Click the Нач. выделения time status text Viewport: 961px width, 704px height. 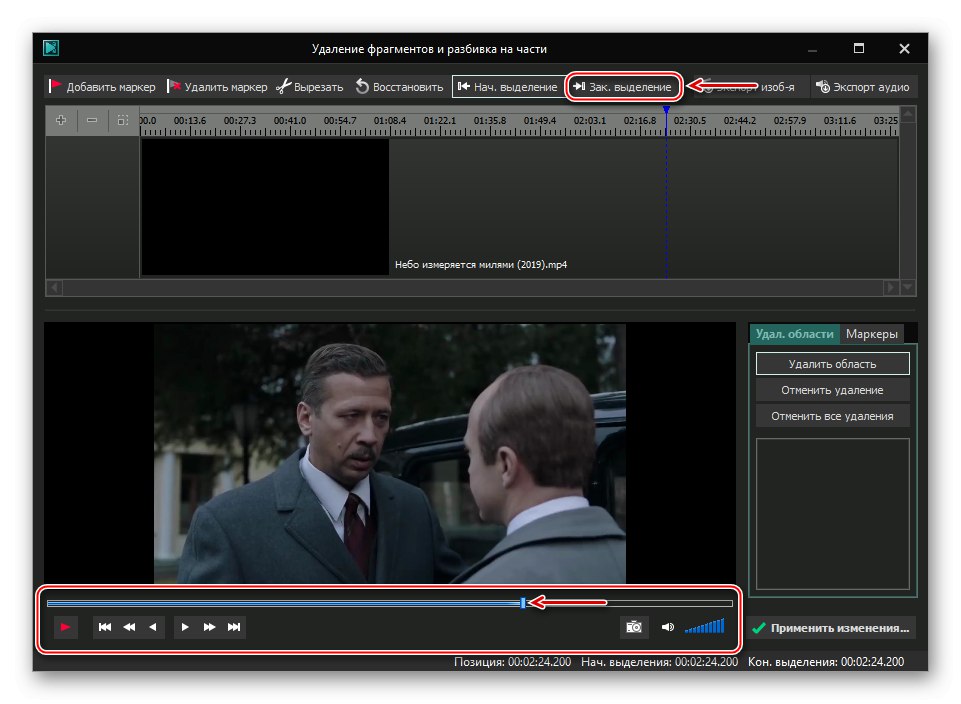659,662
